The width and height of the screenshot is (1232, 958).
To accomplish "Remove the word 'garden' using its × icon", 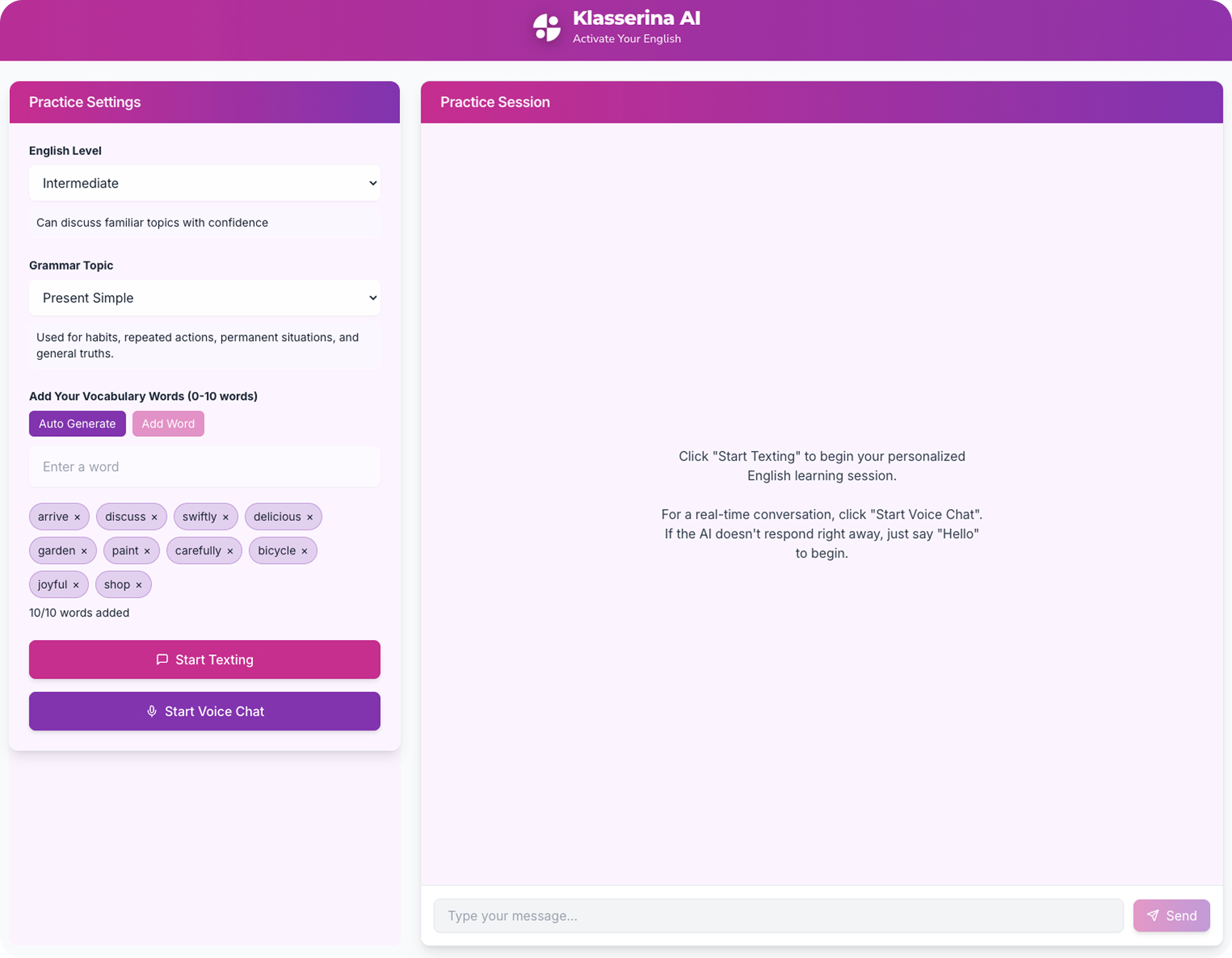I will [x=85, y=550].
